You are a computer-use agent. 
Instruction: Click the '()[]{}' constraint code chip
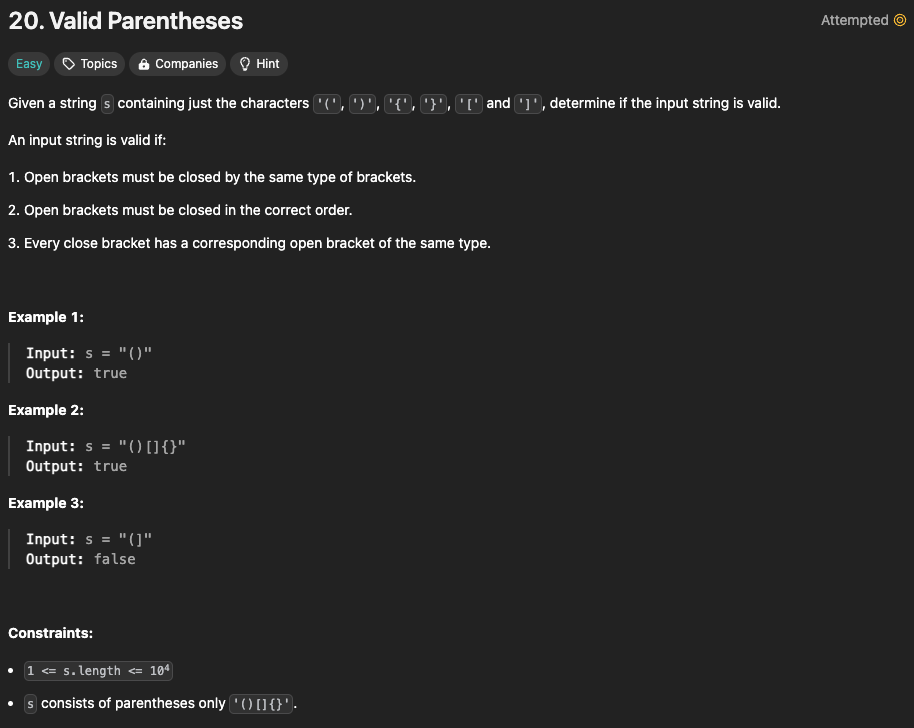pyautogui.click(x=261, y=704)
